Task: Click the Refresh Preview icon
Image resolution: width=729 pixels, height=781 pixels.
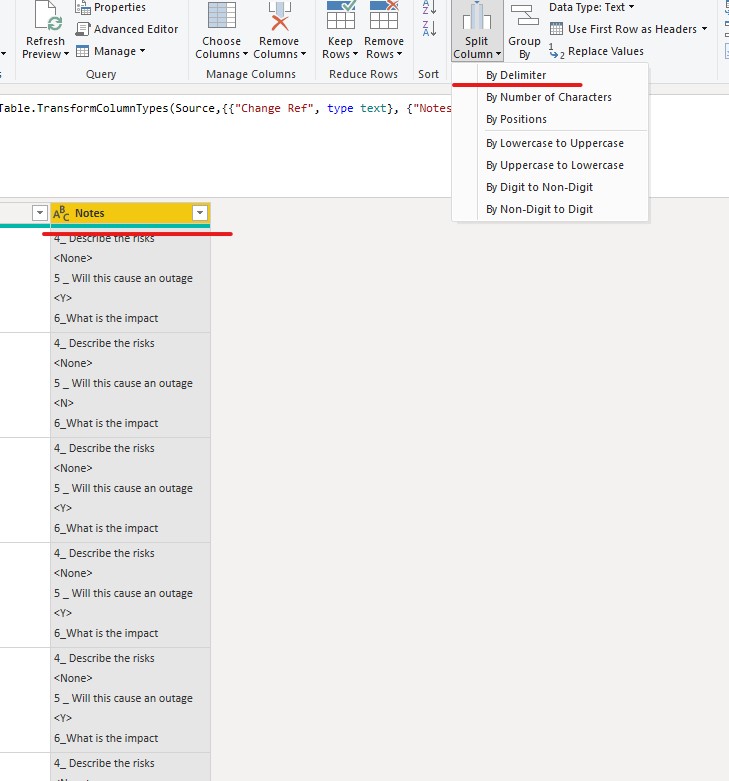Action: click(48, 15)
